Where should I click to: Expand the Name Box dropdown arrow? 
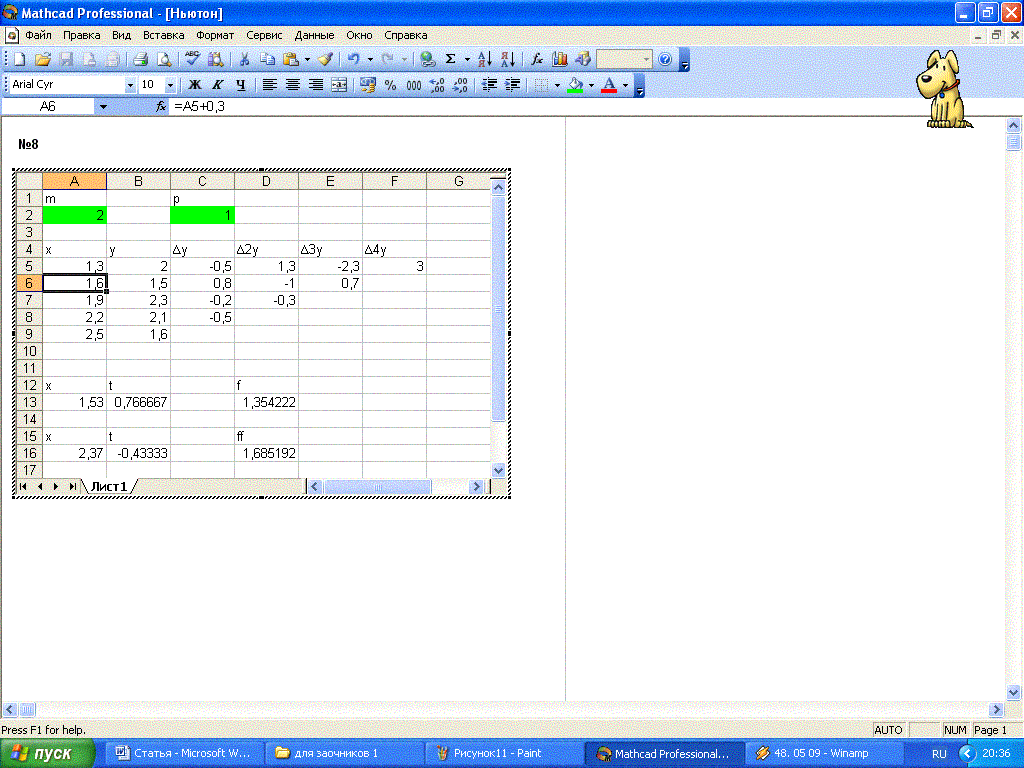[102, 106]
